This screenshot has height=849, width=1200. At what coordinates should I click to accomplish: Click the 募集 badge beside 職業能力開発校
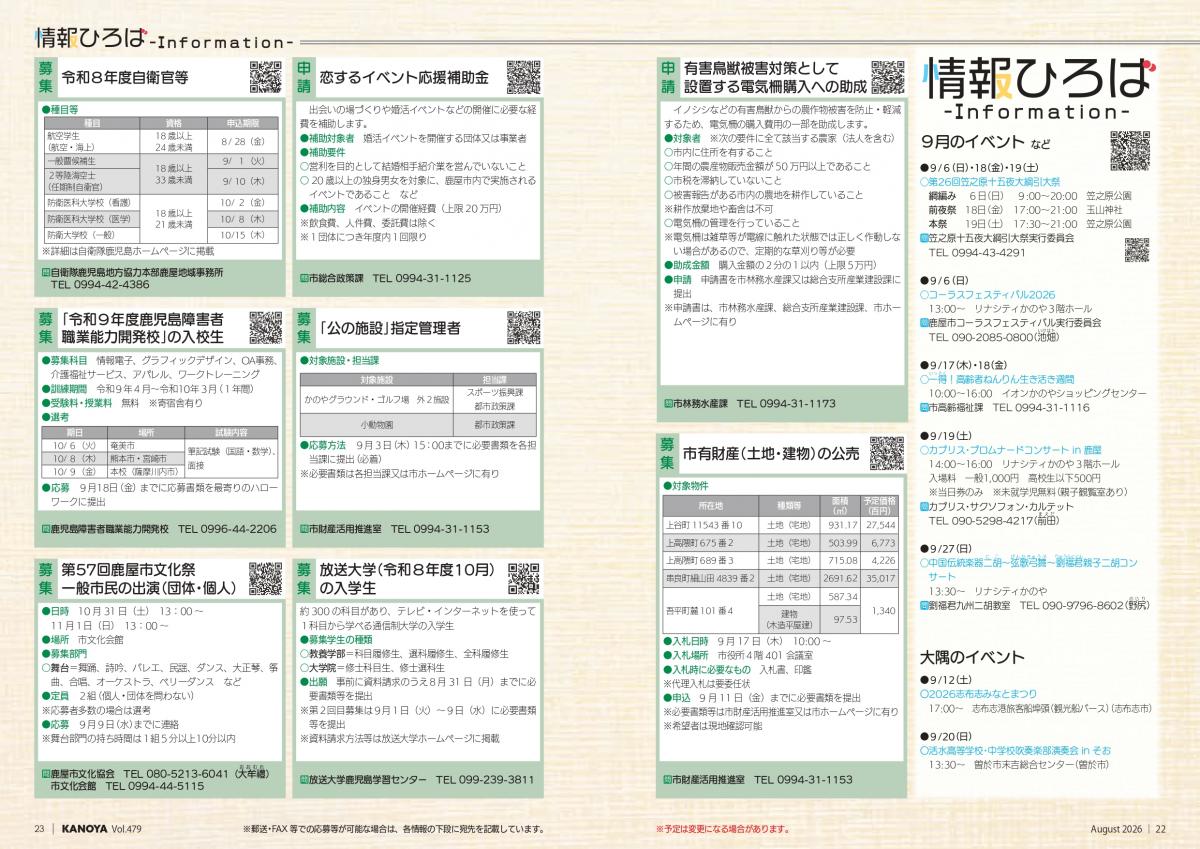pyautogui.click(x=46, y=327)
